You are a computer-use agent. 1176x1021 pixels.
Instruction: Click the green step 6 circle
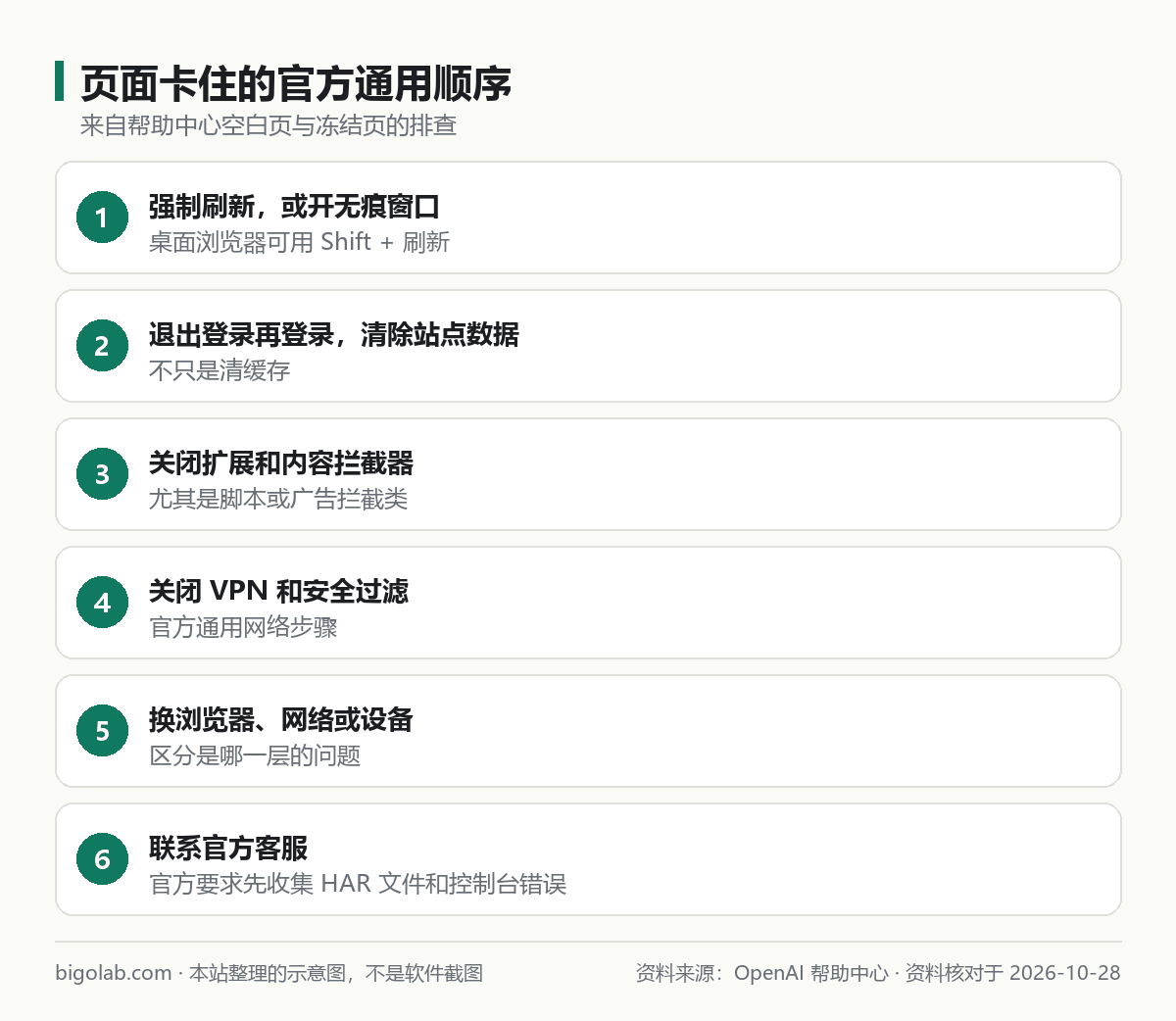102,859
